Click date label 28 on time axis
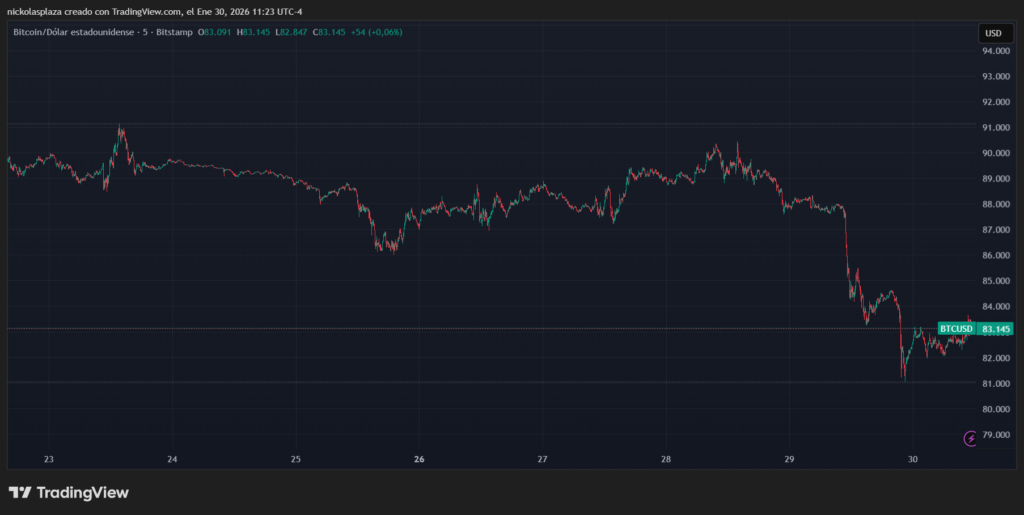Image resolution: width=1024 pixels, height=515 pixels. point(666,459)
